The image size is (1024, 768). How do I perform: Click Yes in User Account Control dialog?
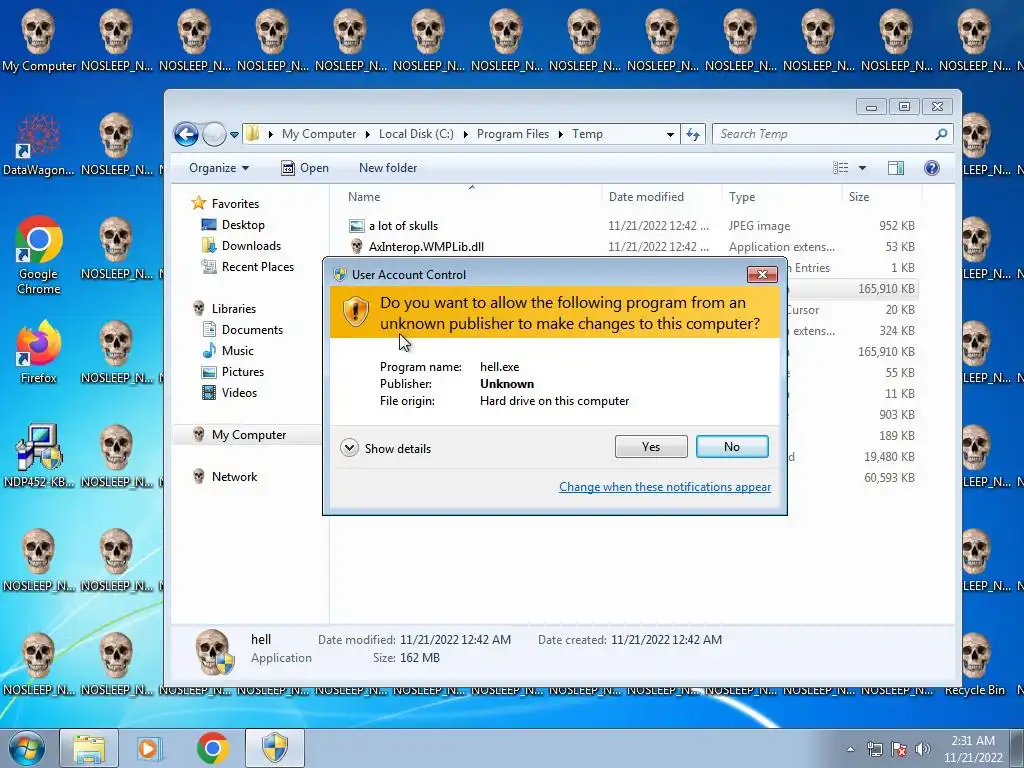(x=650, y=447)
